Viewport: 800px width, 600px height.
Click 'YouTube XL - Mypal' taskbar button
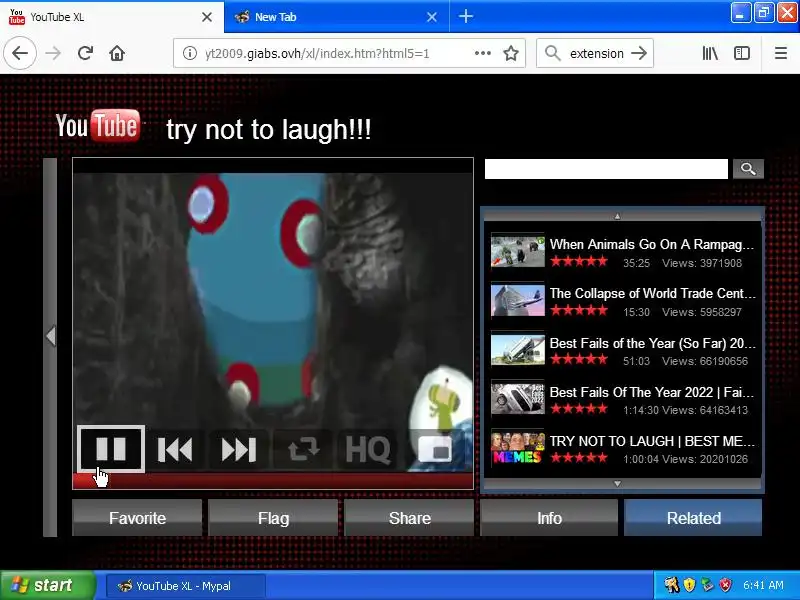coord(186,586)
